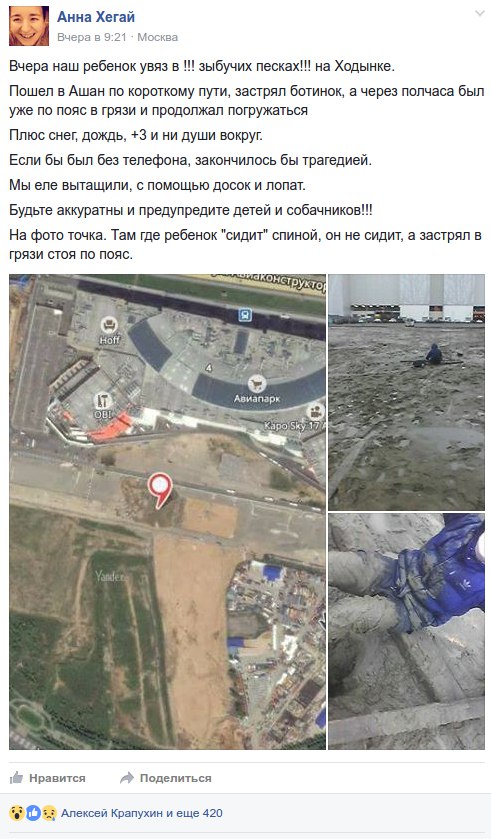Viewport: 491px width, 839px height.
Task: Click the OBI store icon on map
Action: coord(102,400)
